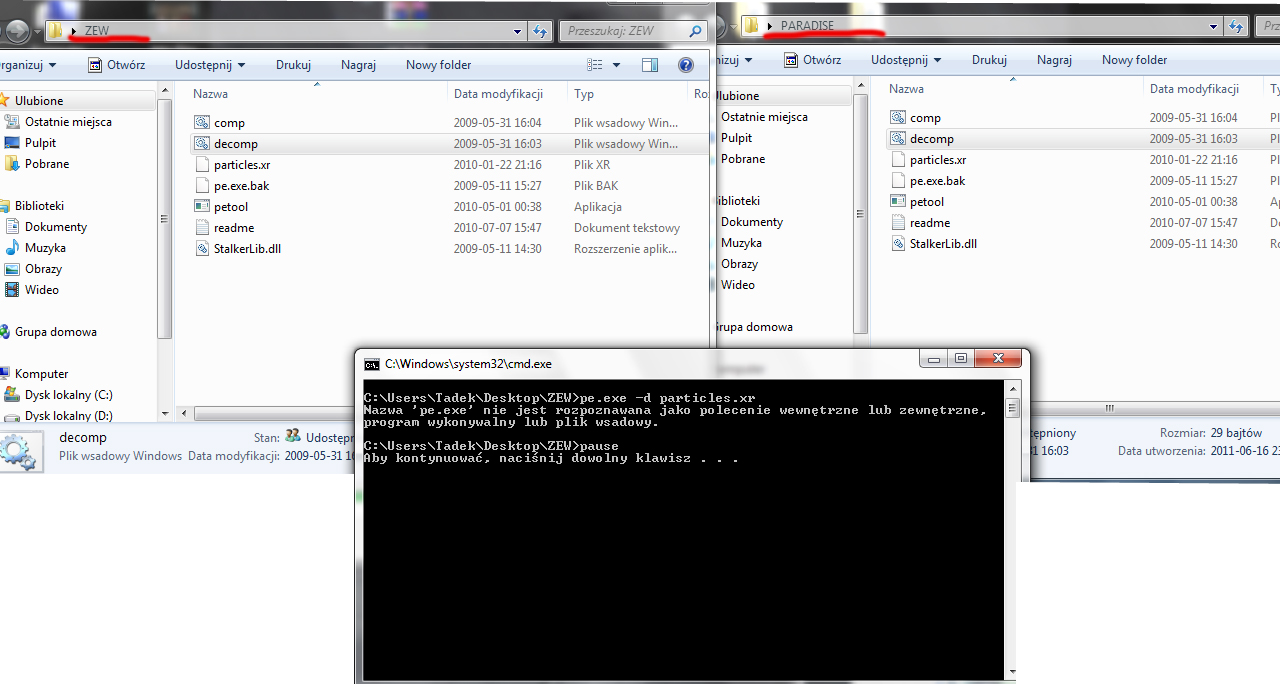Open recent locations dropdown beside ZEW Back button

pyautogui.click(x=38, y=32)
